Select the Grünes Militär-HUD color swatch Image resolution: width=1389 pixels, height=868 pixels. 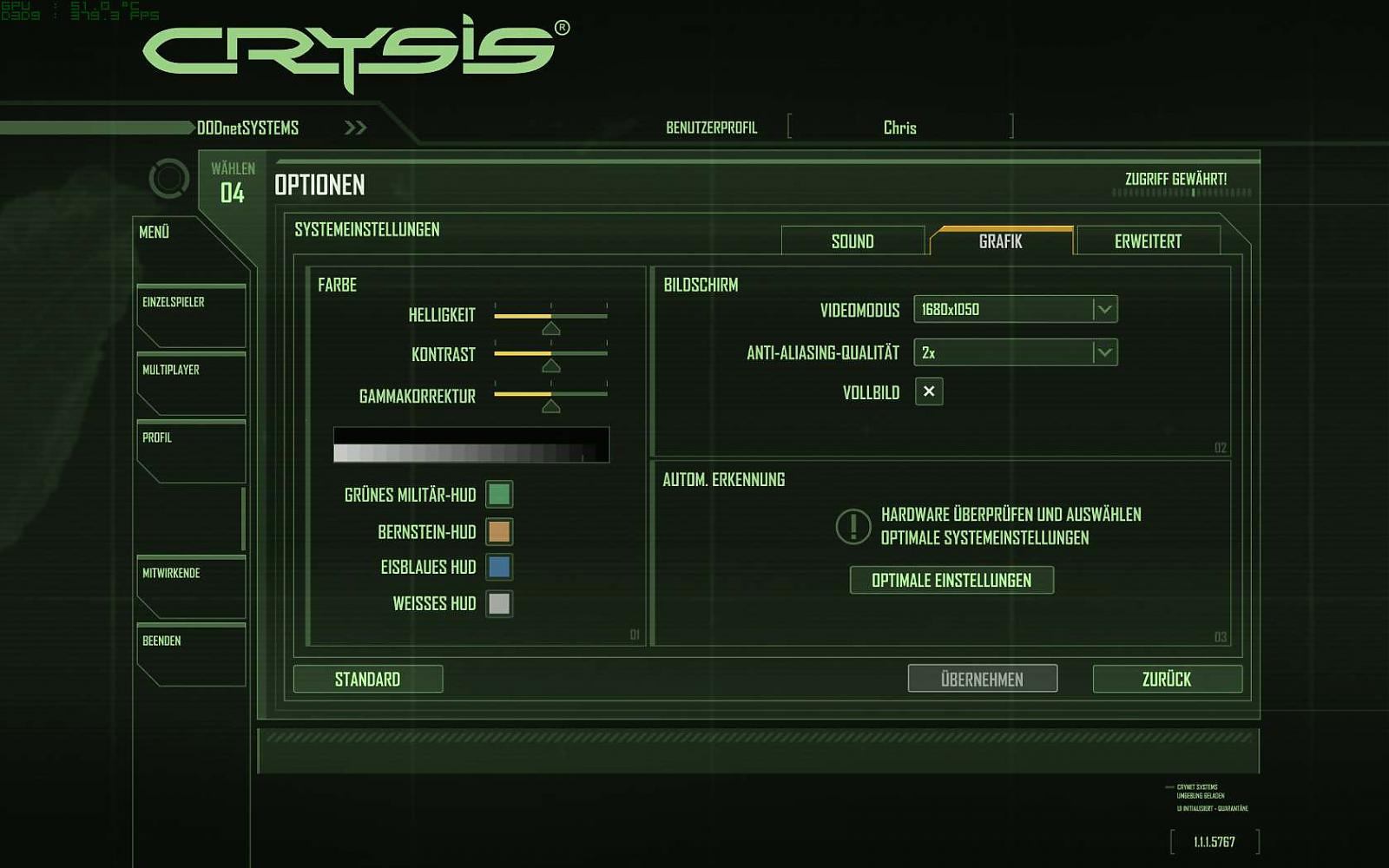coord(499,494)
